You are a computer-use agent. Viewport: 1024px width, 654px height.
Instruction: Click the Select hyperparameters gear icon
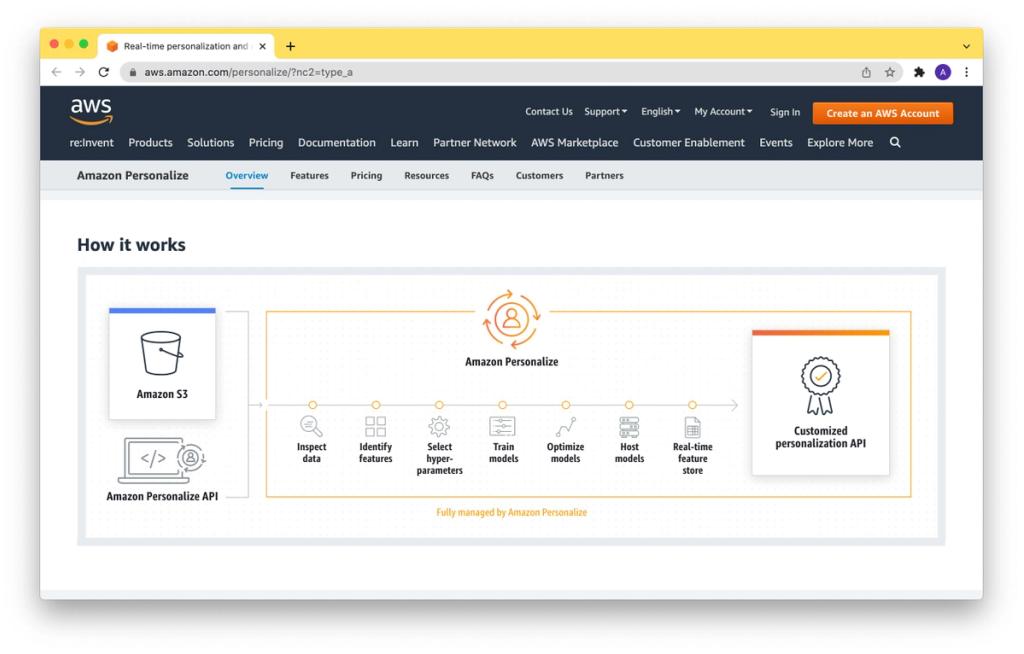pyautogui.click(x=439, y=427)
